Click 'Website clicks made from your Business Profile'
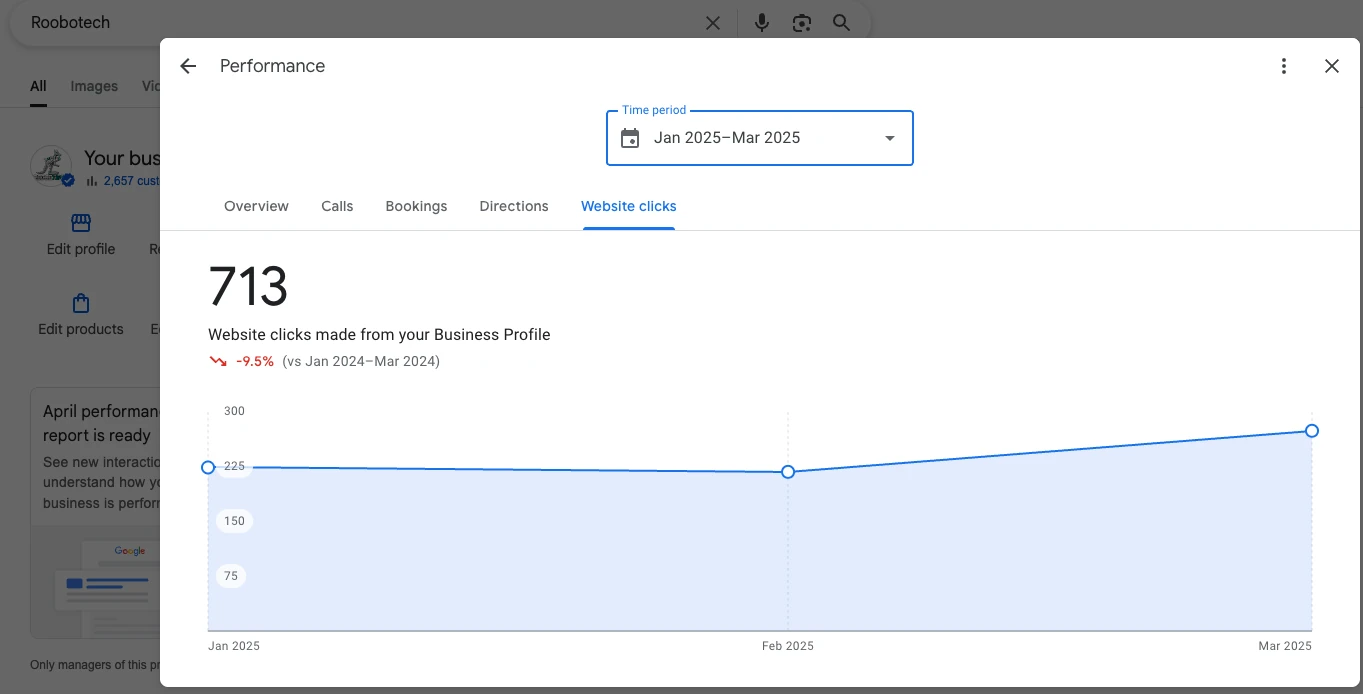Viewport: 1363px width, 694px height. (x=379, y=335)
